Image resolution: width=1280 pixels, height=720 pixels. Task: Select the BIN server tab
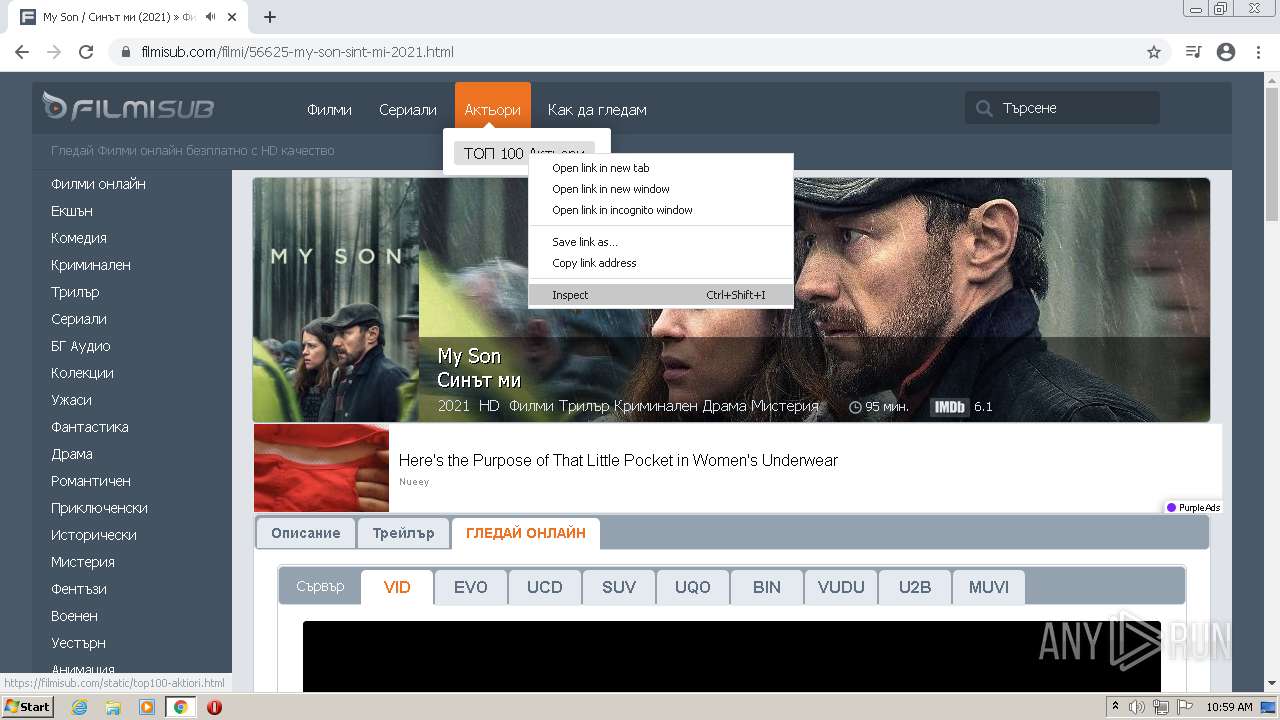coord(767,587)
